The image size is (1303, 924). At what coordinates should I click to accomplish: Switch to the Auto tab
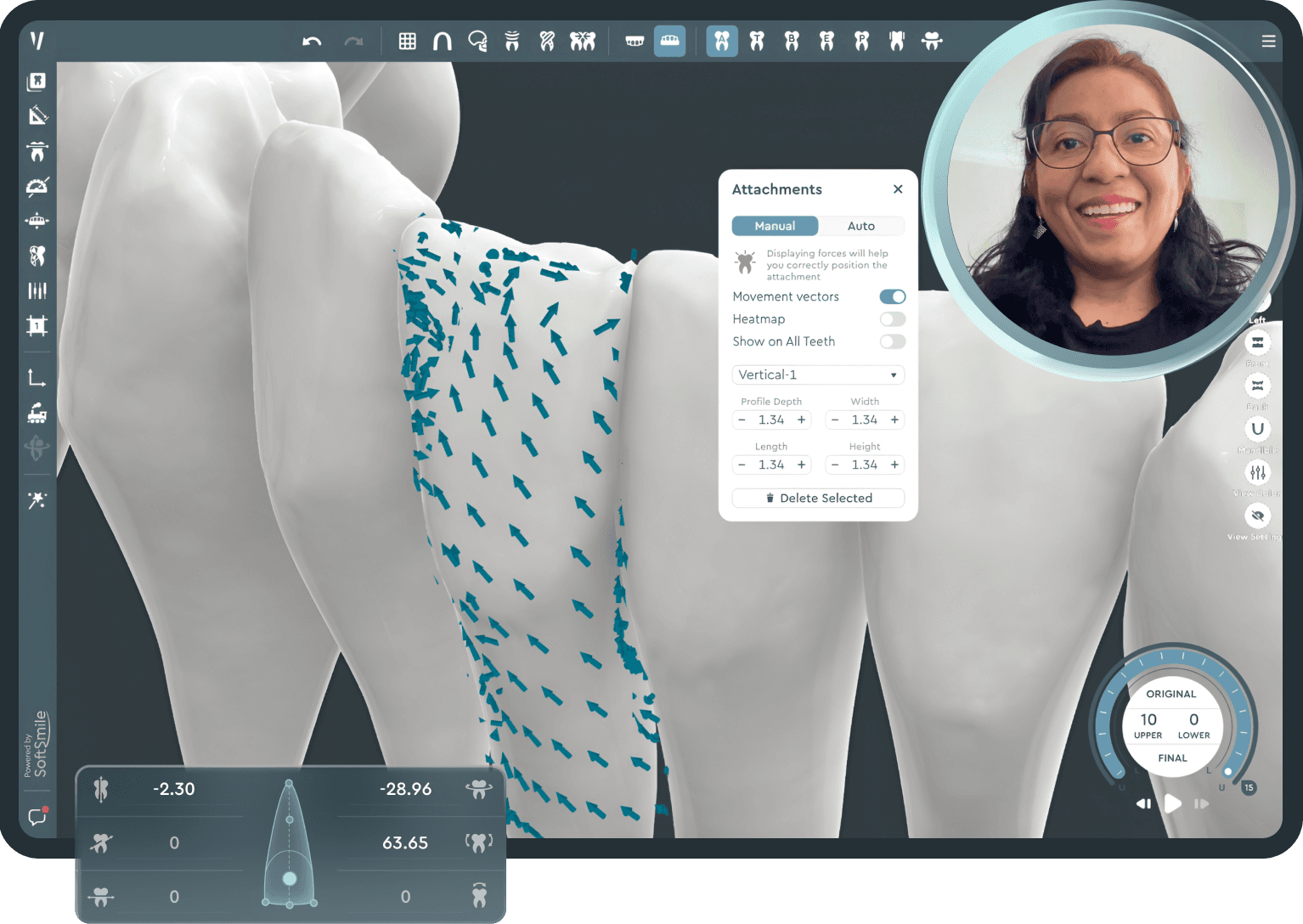860,226
